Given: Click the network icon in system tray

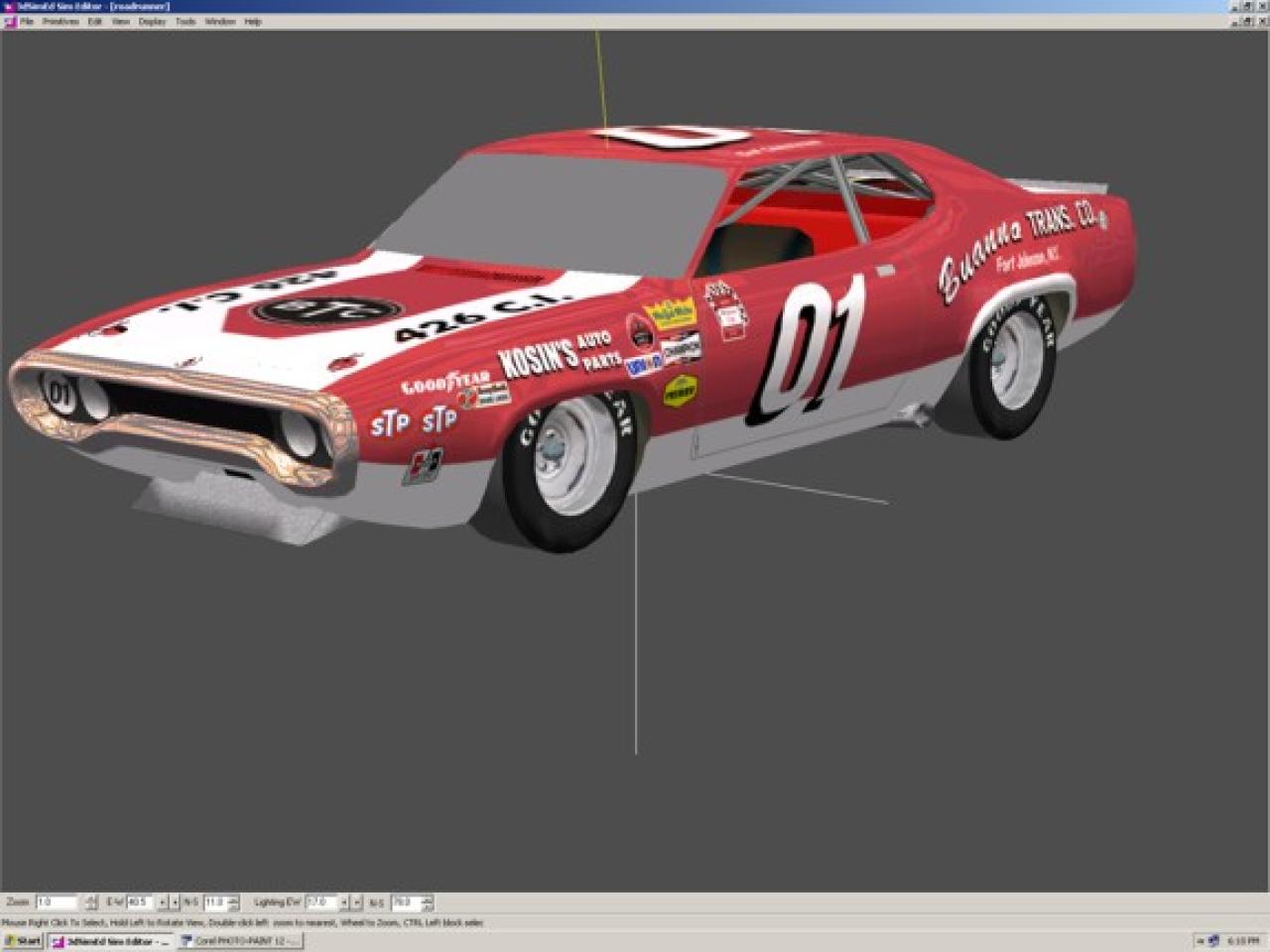Looking at the screenshot, I should (1211, 941).
